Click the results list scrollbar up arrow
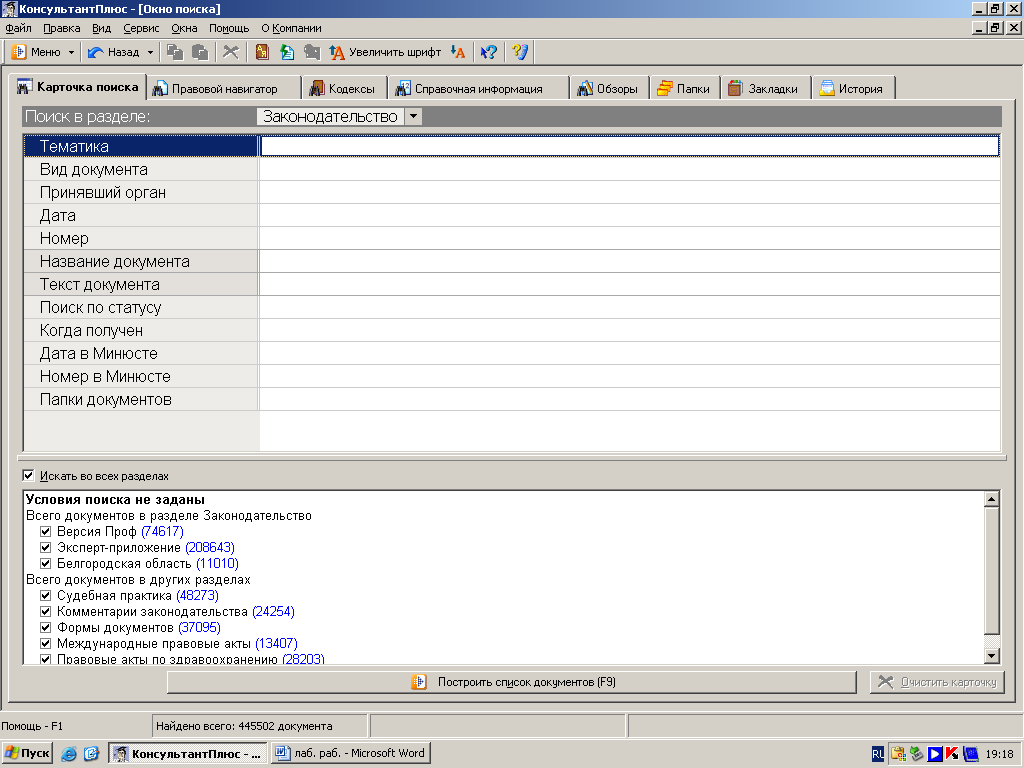Image resolution: width=1024 pixels, height=768 pixels. [x=991, y=500]
